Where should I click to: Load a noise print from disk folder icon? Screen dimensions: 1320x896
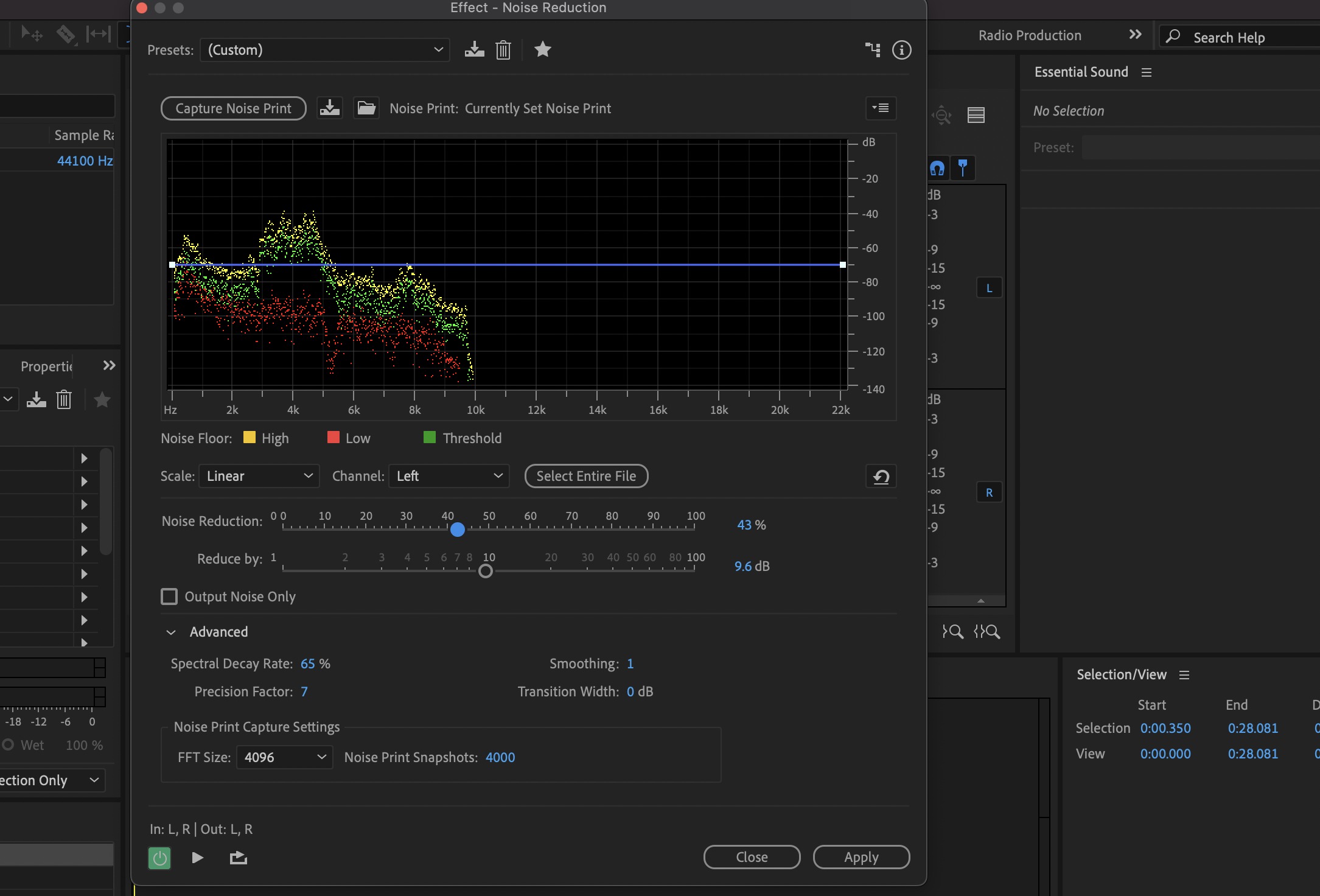[366, 108]
